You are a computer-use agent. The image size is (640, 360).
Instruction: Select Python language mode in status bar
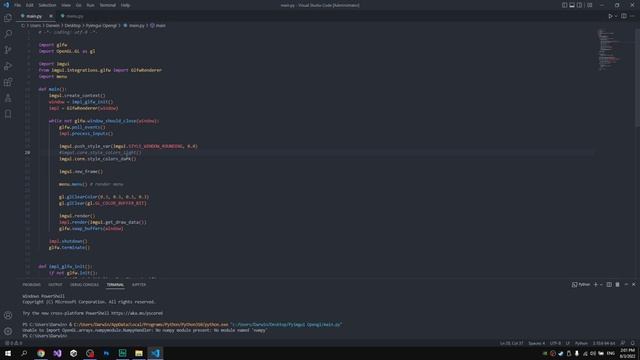[x=581, y=343]
